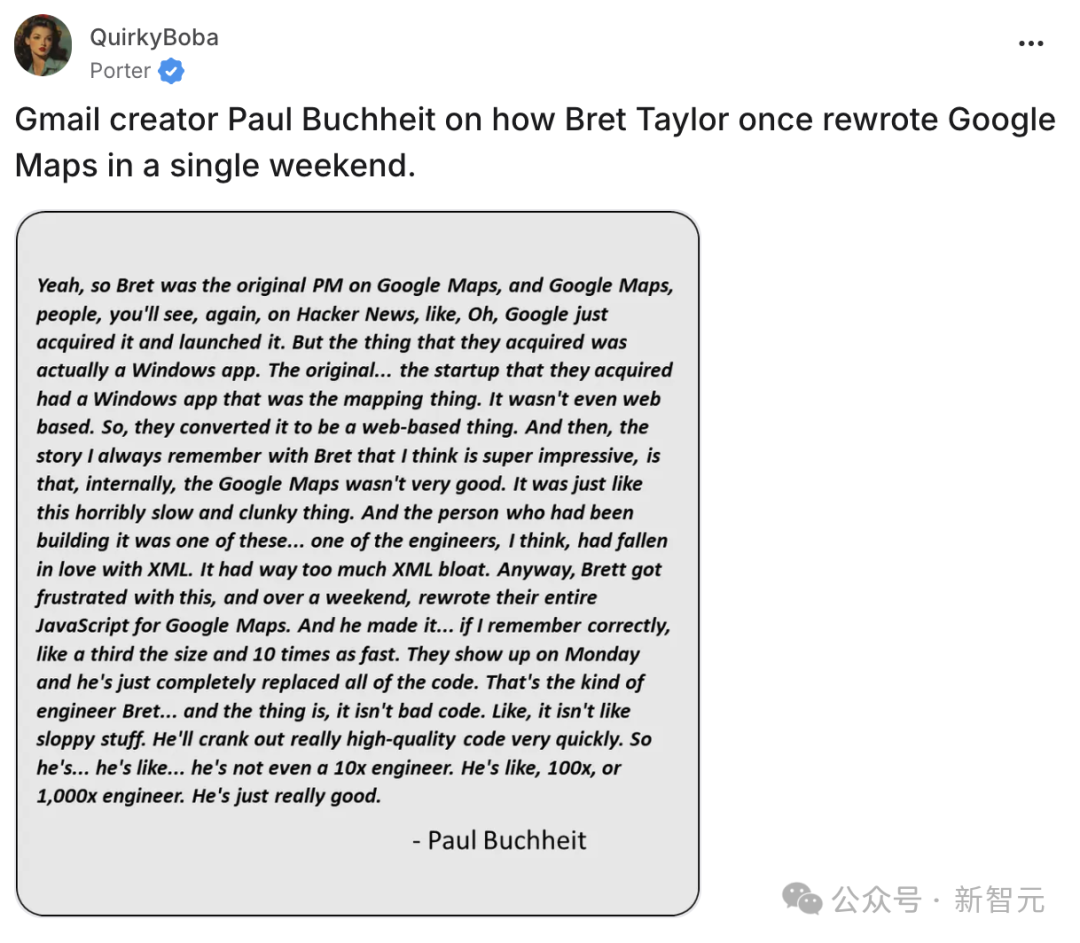The height and width of the screenshot is (943, 1080).
Task: Click the blue verified badge icon
Action: [171, 71]
